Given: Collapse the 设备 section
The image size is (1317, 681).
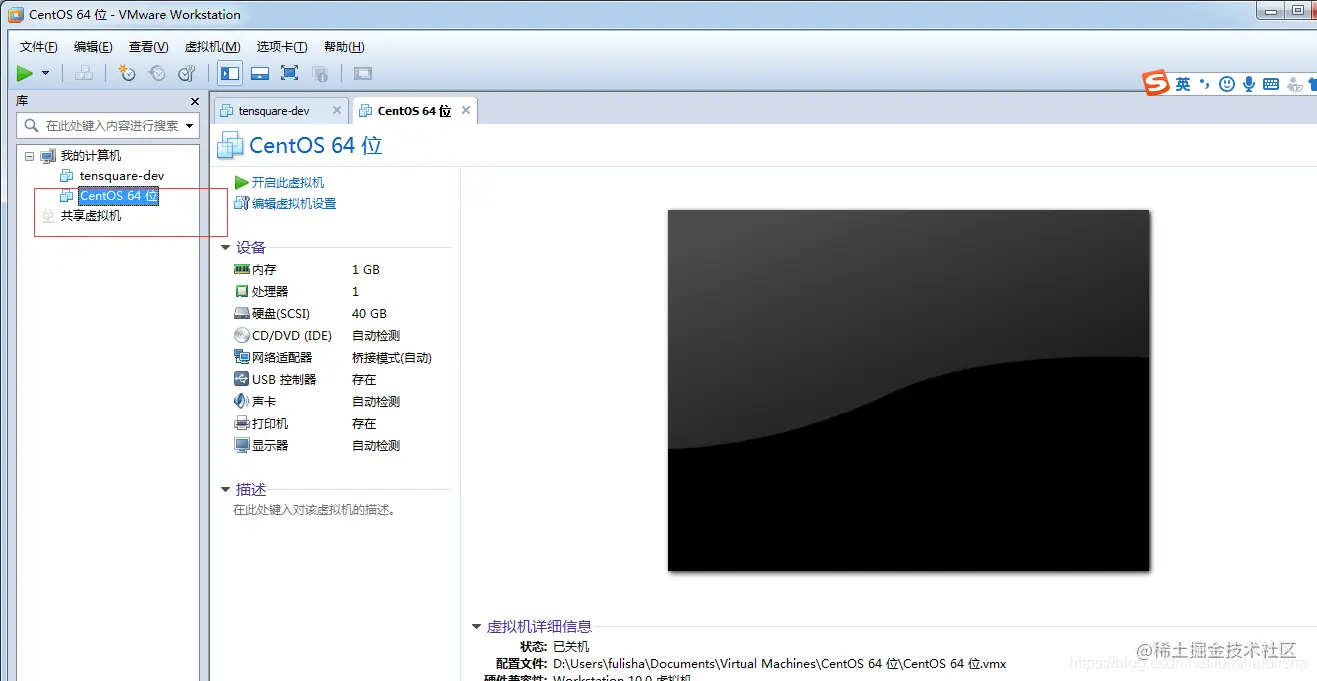Looking at the screenshot, I should pos(226,247).
